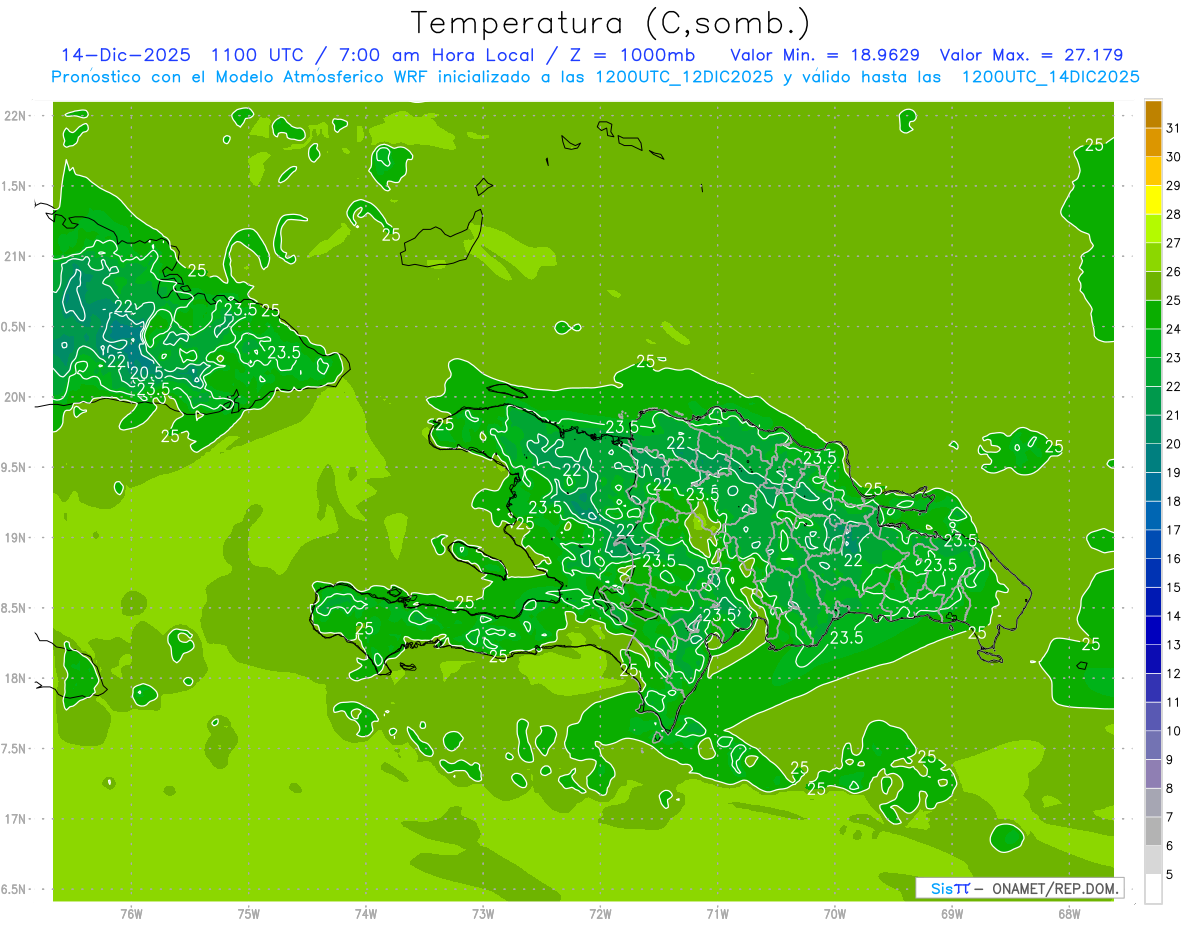Click the legend swatch between 6 and 7
Image resolution: width=1200 pixels, height=927 pixels.
(1153, 831)
